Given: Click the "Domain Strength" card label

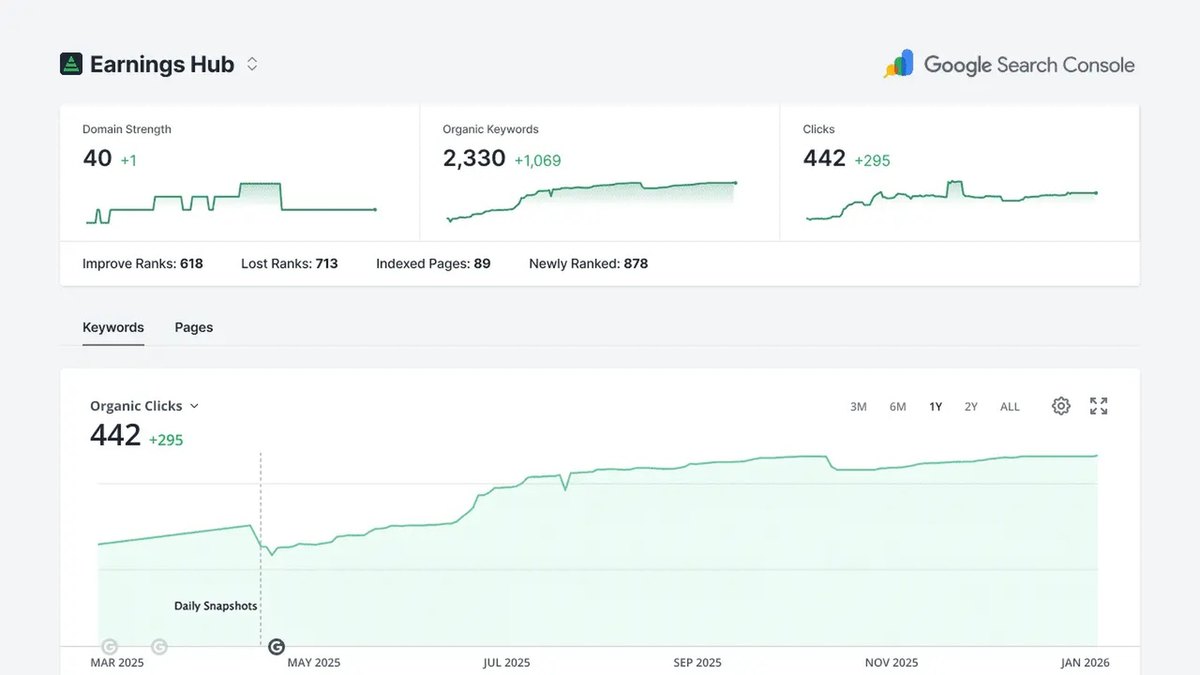Looking at the screenshot, I should (127, 129).
